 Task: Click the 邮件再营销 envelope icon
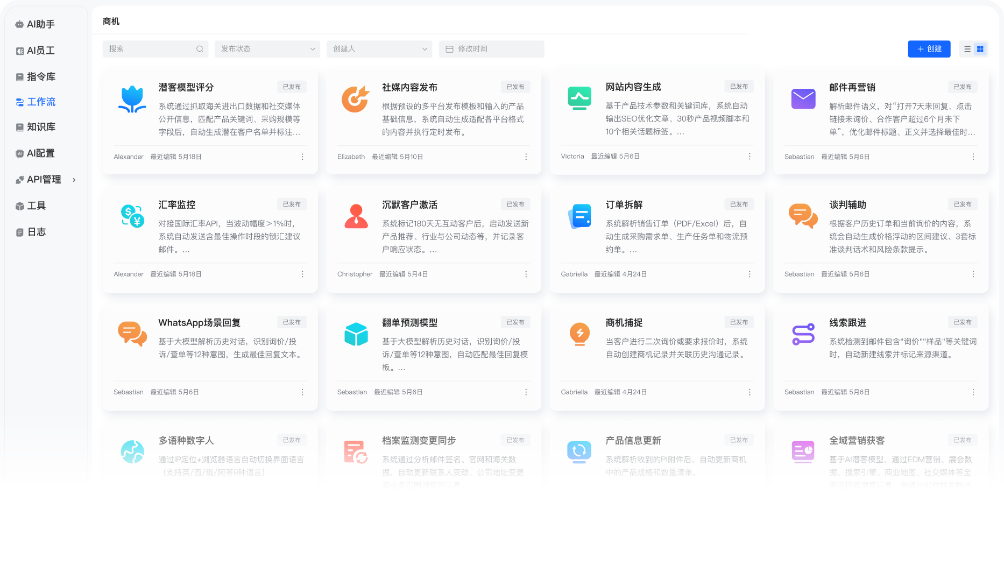(803, 99)
